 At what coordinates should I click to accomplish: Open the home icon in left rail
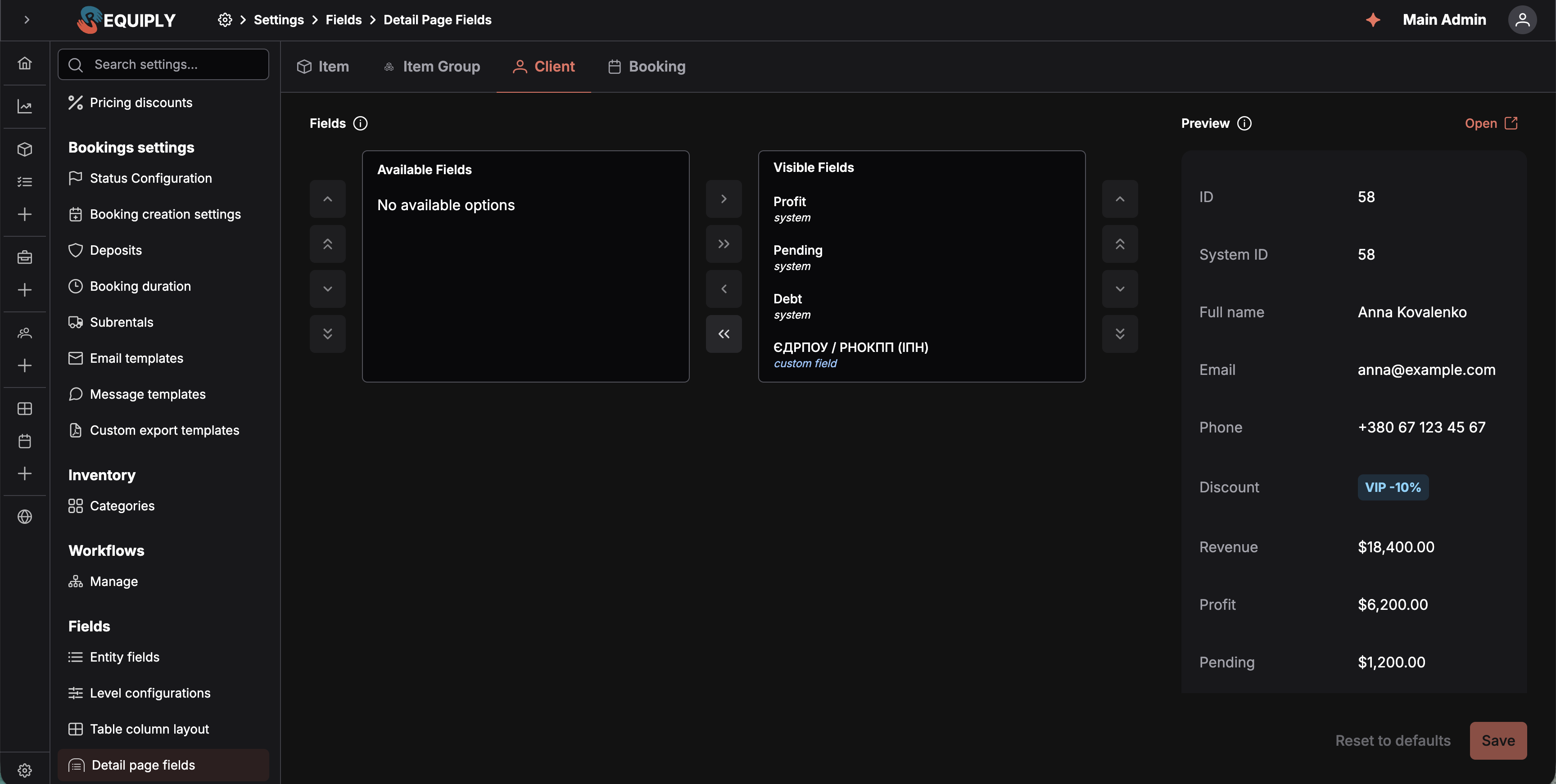(x=25, y=63)
